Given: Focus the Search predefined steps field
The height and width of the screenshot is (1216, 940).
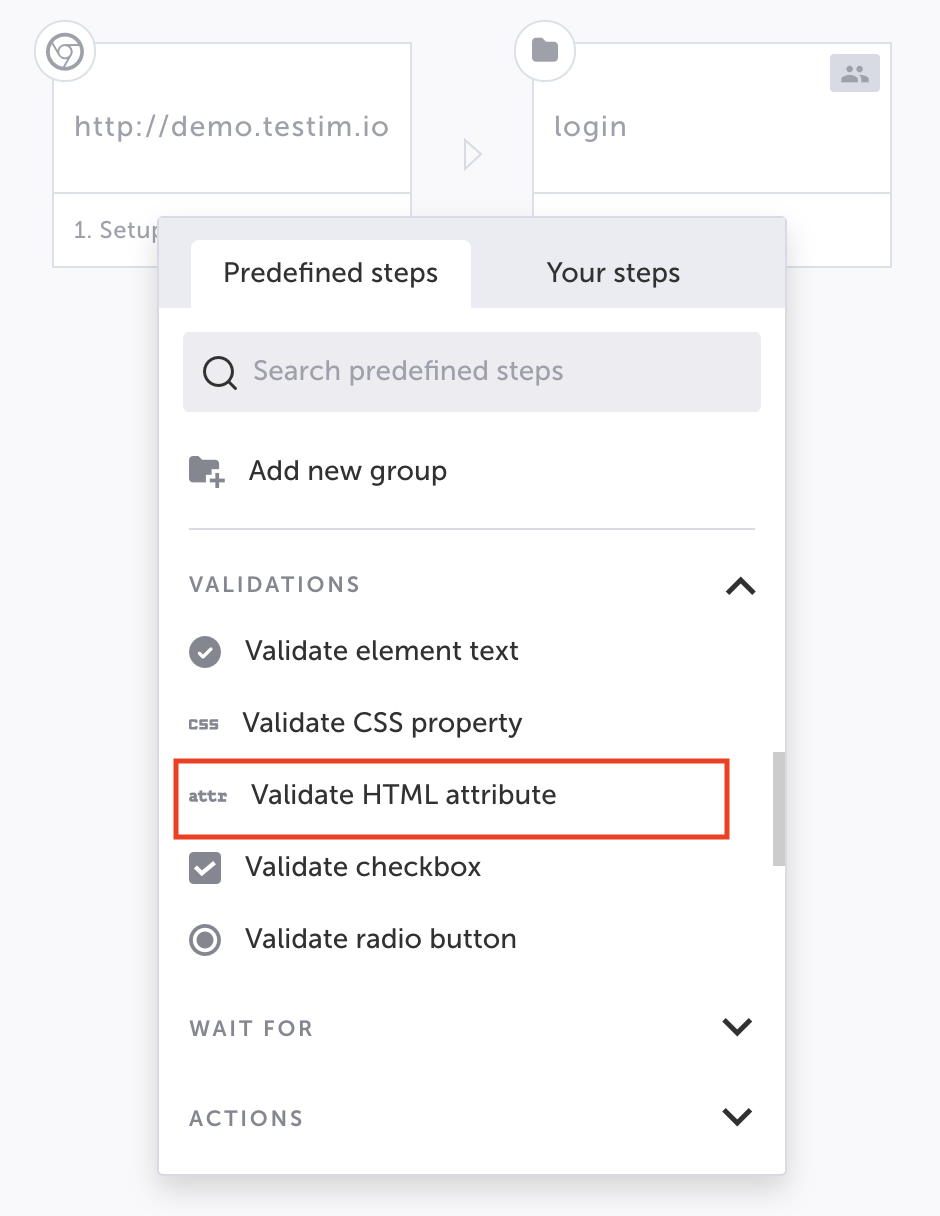Looking at the screenshot, I should 472,372.
